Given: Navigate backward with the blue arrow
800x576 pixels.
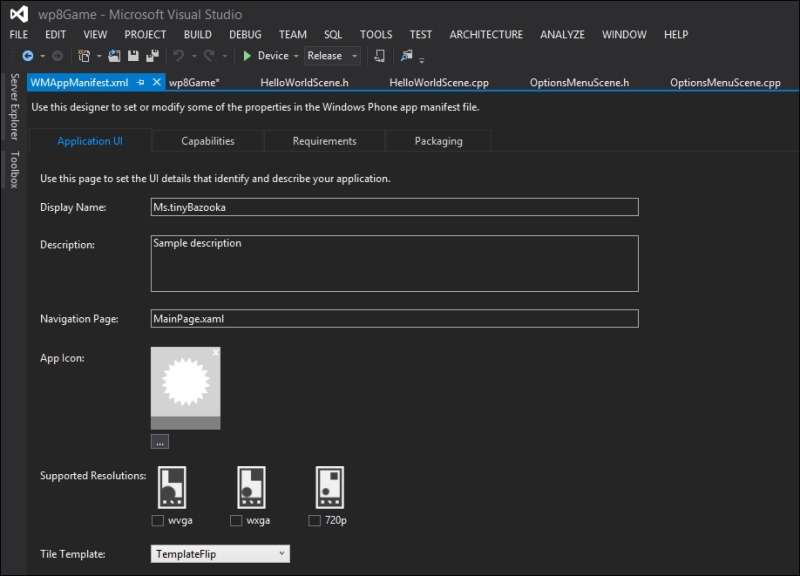Looking at the screenshot, I should pos(28,56).
